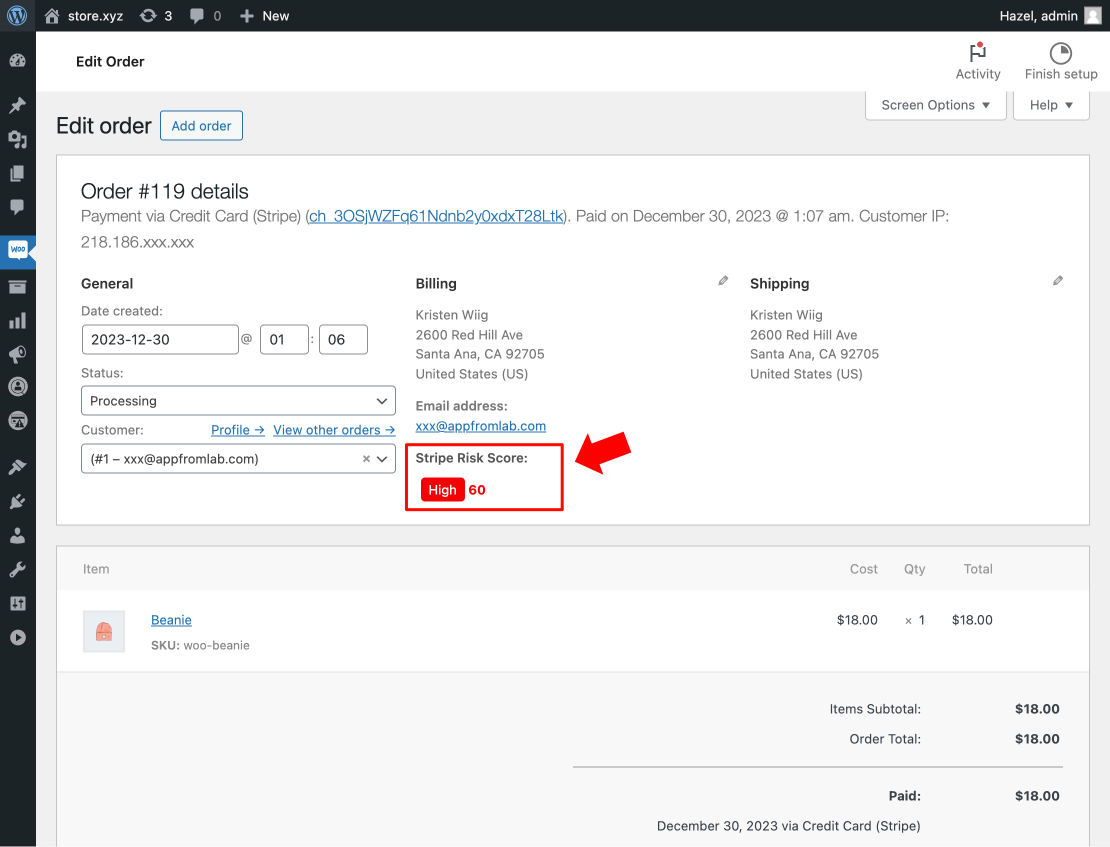Open the circled person icon in sidebar
The image size is (1110, 847).
(x=18, y=387)
